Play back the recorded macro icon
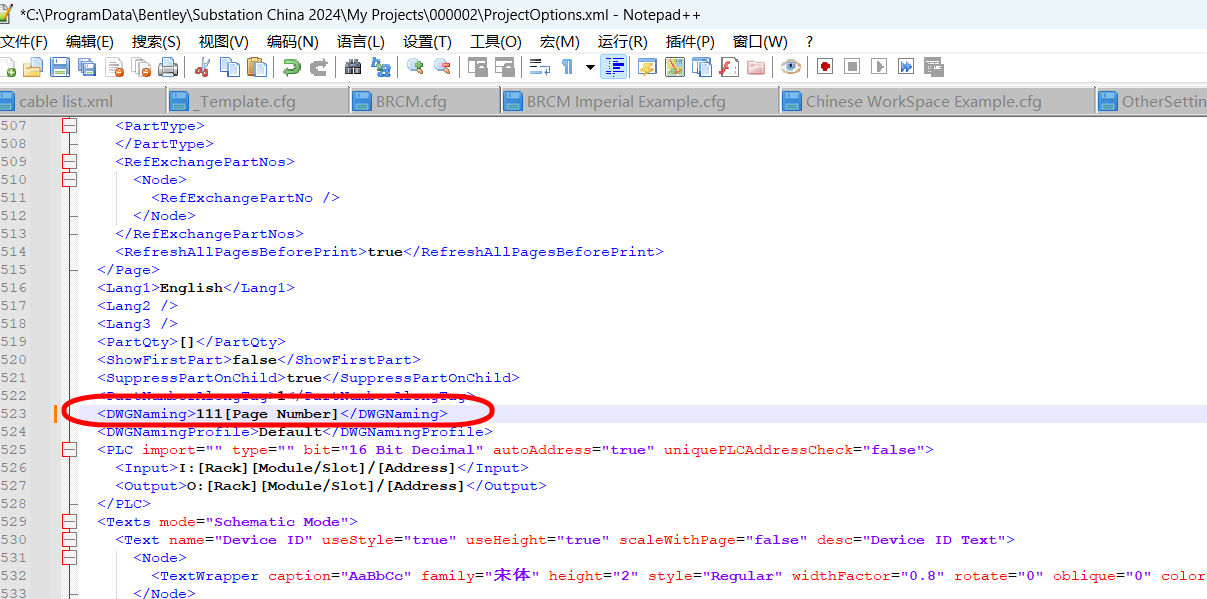The height and width of the screenshot is (599, 1207). (x=879, y=67)
